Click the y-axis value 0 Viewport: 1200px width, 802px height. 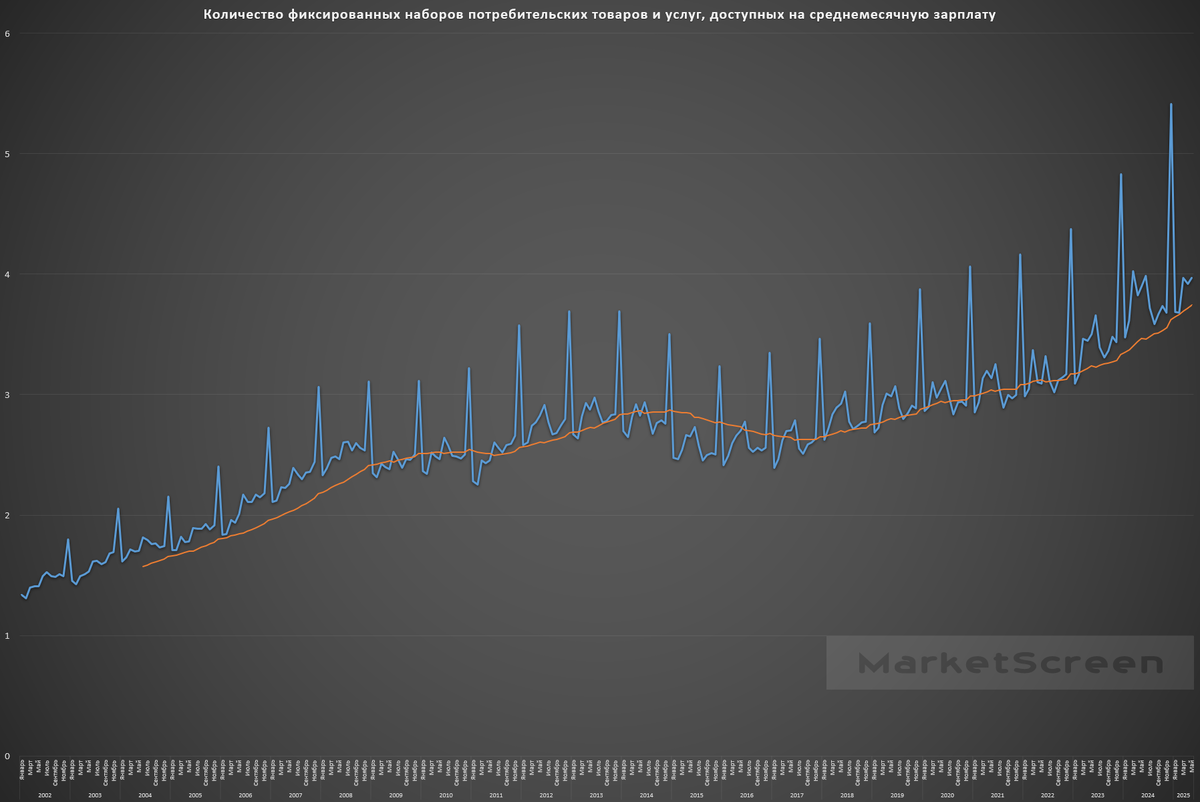tap(8, 757)
